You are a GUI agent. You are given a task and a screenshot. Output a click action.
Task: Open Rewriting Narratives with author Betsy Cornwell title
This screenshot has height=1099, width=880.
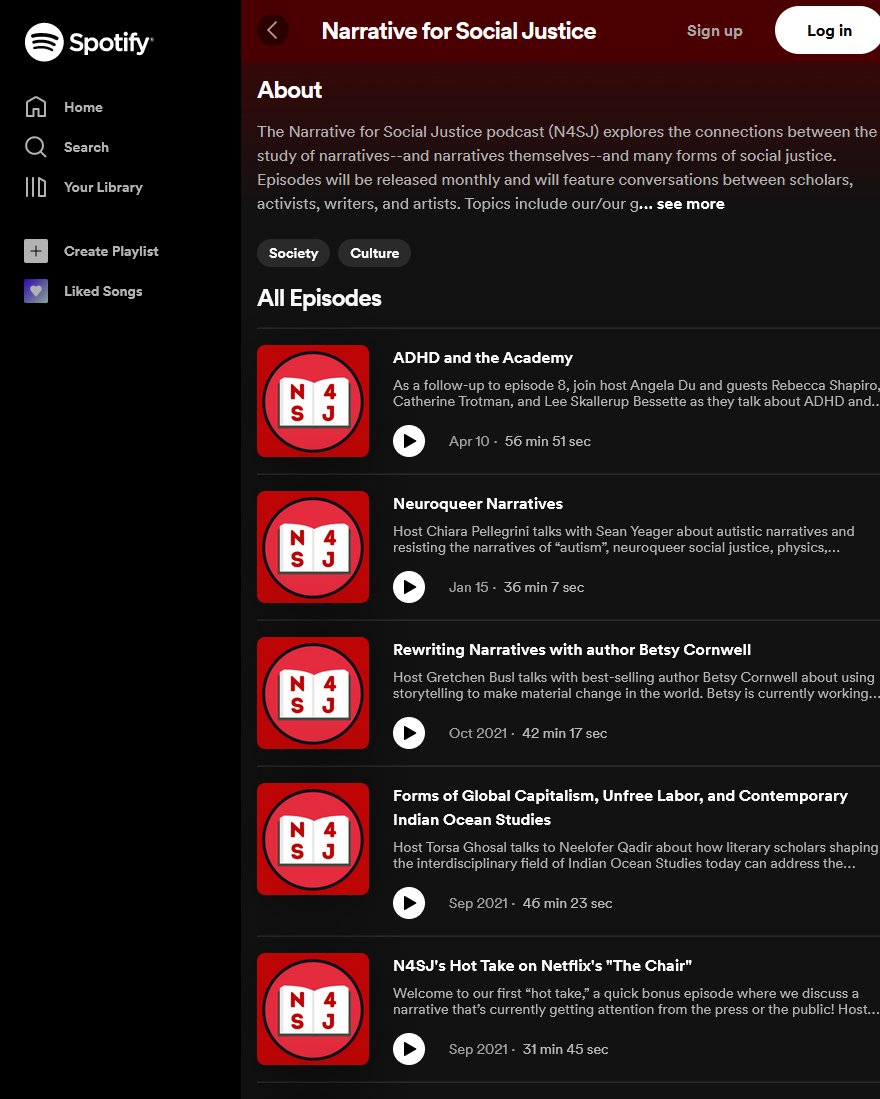[x=572, y=650]
